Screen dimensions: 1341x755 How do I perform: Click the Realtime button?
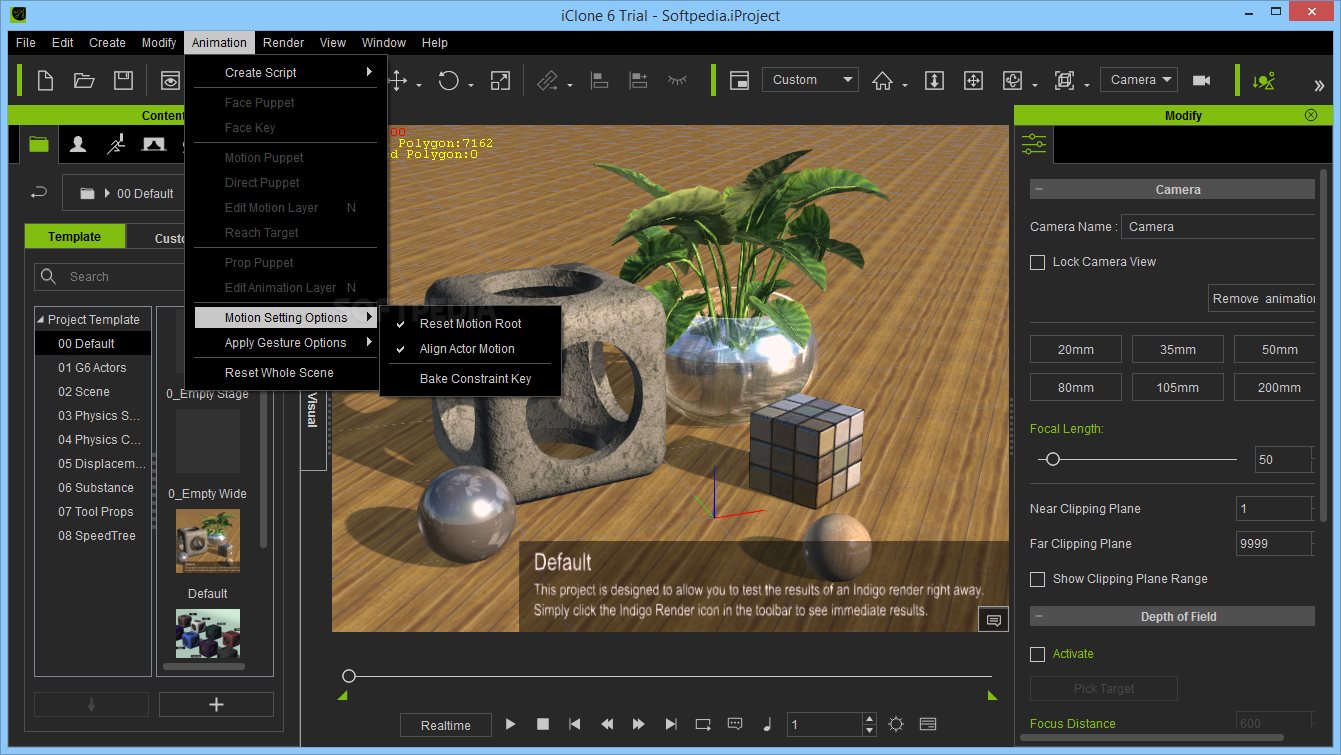[446, 725]
